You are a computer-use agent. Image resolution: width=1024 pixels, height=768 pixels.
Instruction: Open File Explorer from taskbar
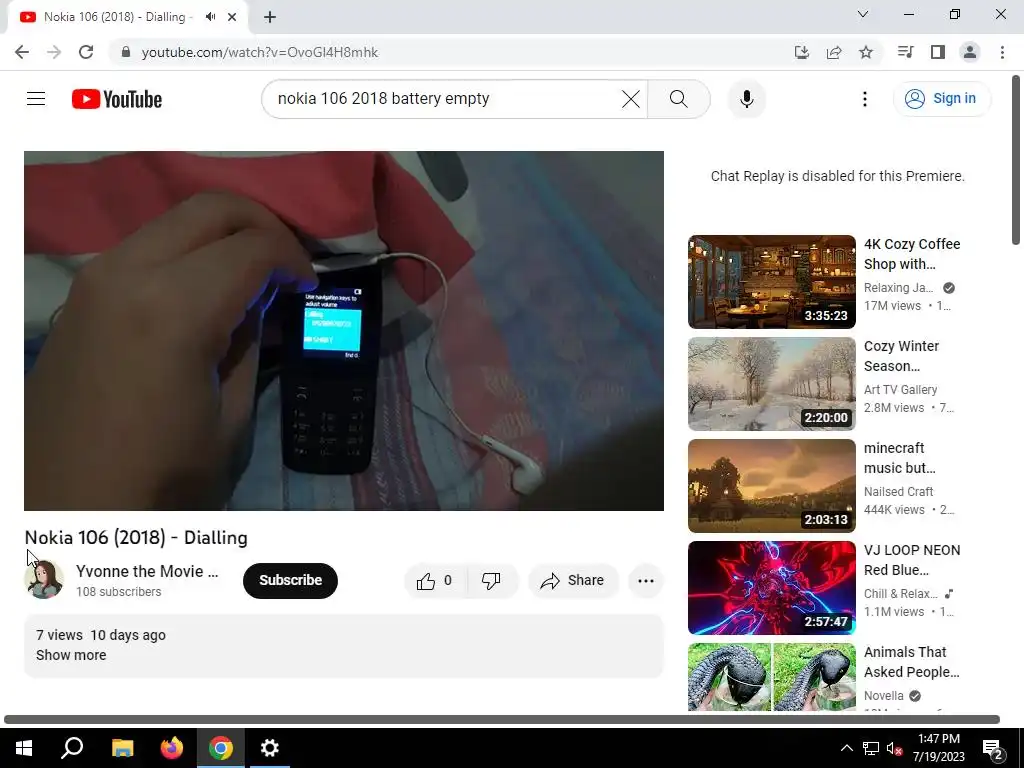click(122, 748)
